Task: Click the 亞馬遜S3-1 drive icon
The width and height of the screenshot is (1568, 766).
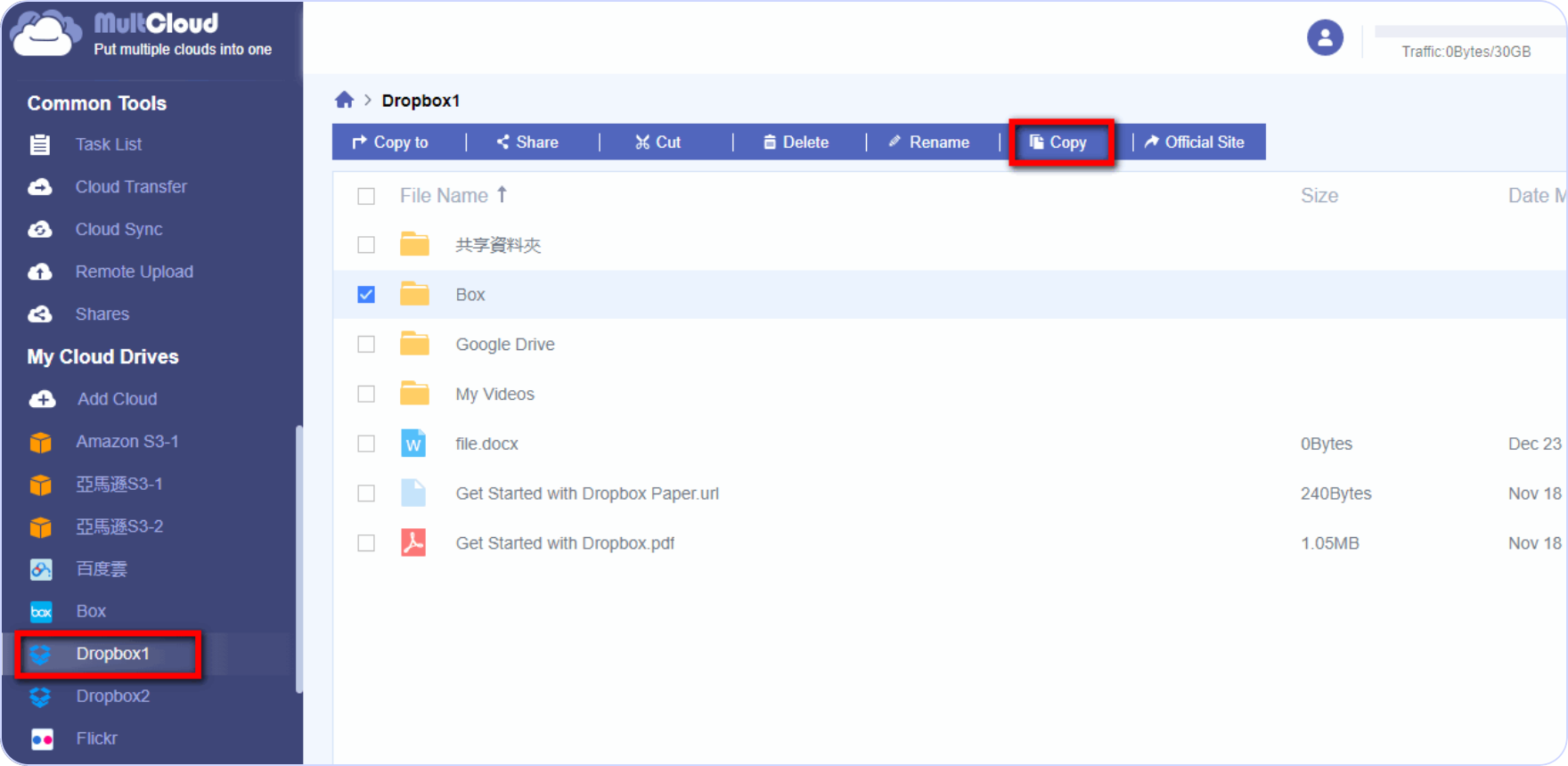Action: point(40,485)
